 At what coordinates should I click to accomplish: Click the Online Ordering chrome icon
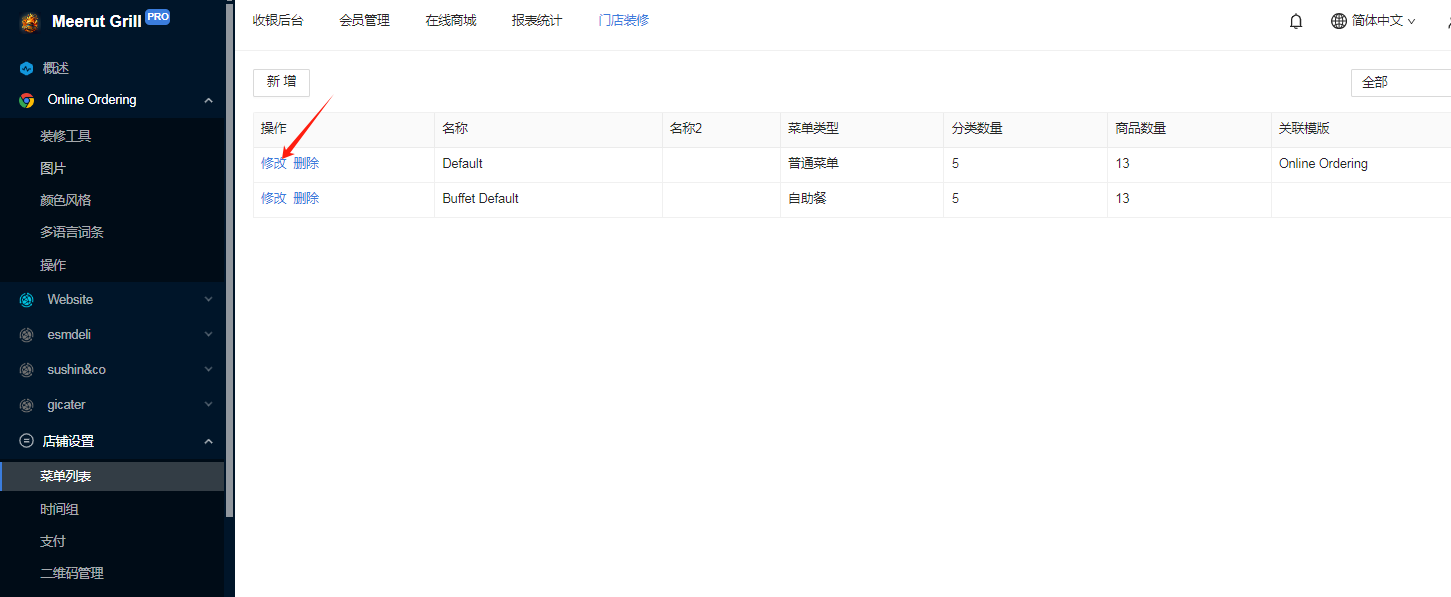point(27,100)
